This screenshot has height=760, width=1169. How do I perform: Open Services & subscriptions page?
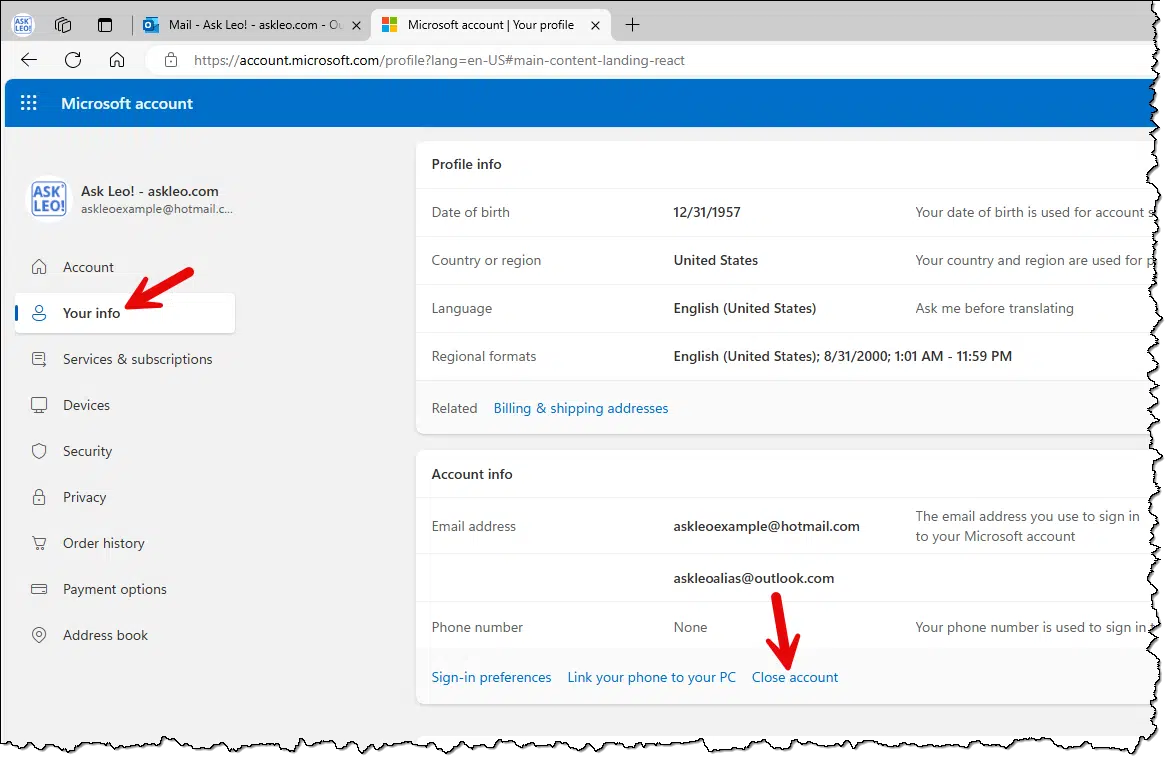coord(125,359)
